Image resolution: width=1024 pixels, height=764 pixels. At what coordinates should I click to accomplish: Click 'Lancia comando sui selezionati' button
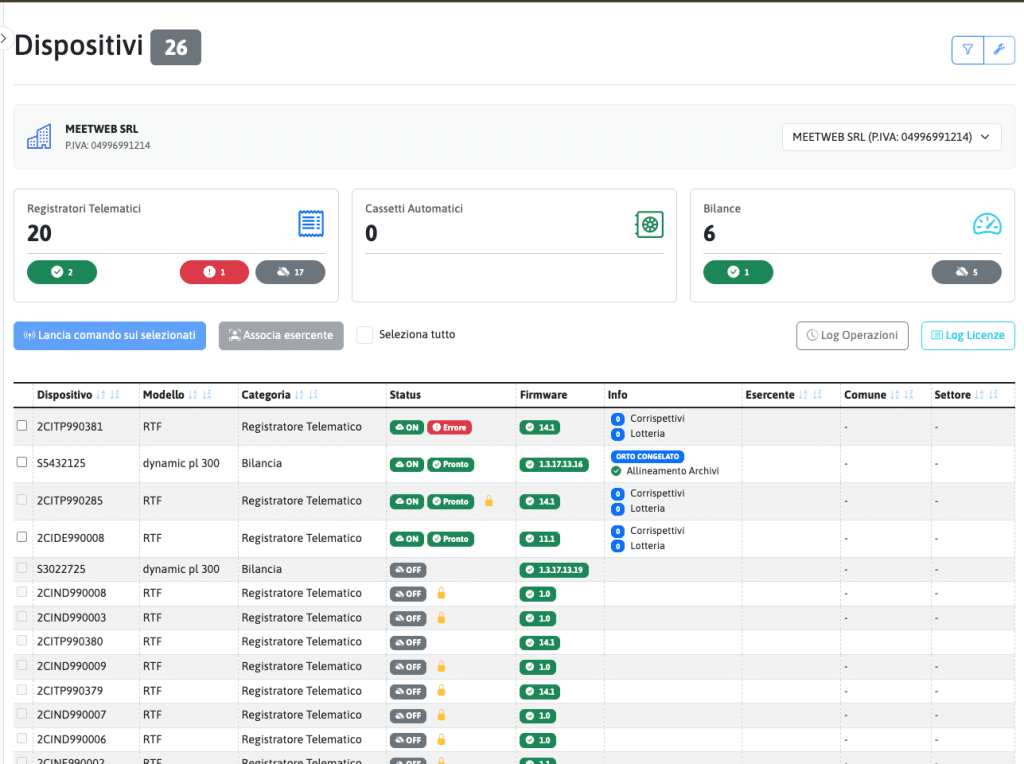point(110,336)
